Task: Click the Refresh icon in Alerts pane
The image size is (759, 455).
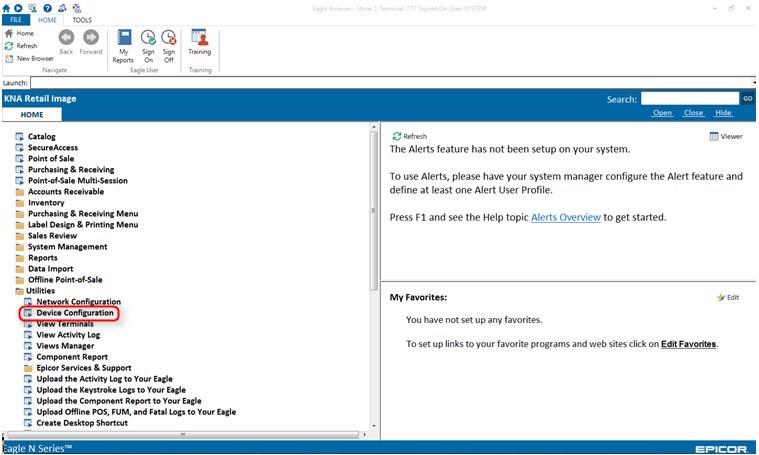Action: (x=397, y=136)
